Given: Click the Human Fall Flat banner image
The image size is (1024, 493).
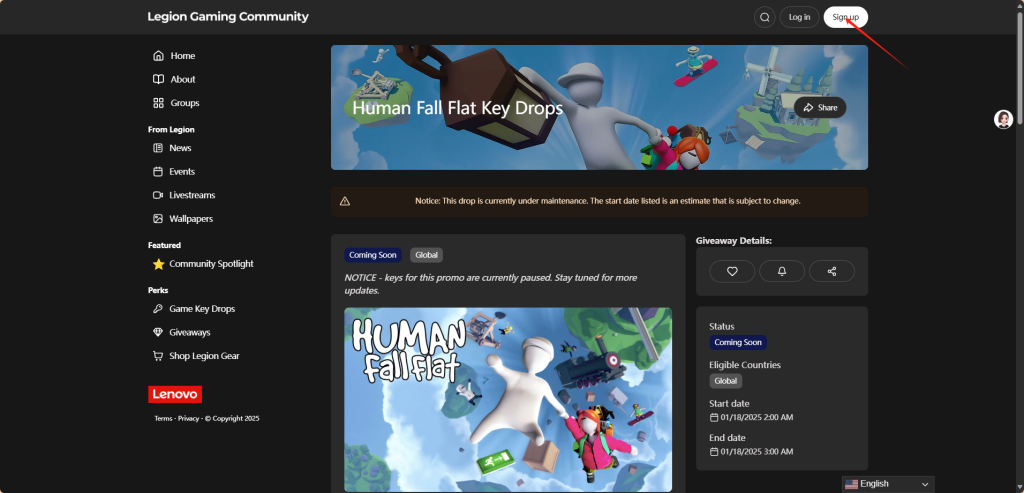Looking at the screenshot, I should (600, 108).
